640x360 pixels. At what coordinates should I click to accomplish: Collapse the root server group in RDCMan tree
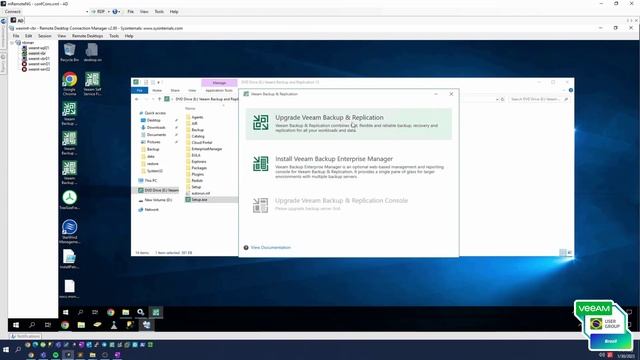12,42
